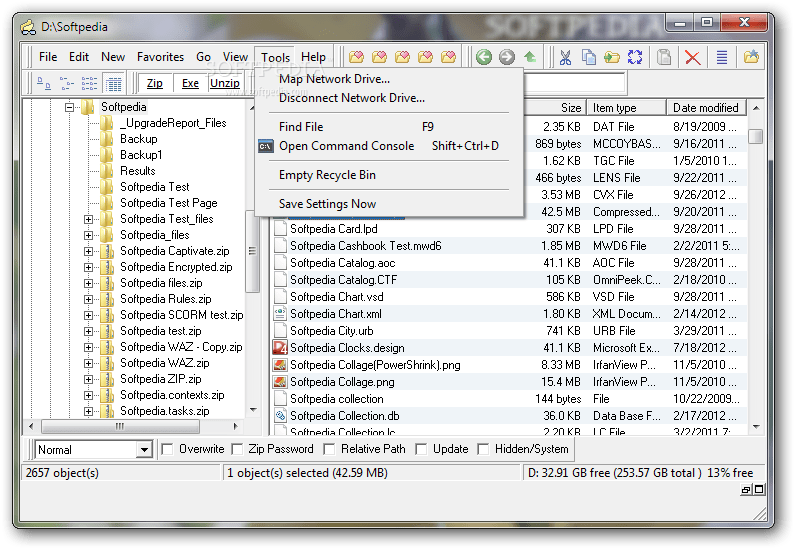795x549 pixels.
Task: Choose Disconnect Network Drive
Action: (389, 98)
